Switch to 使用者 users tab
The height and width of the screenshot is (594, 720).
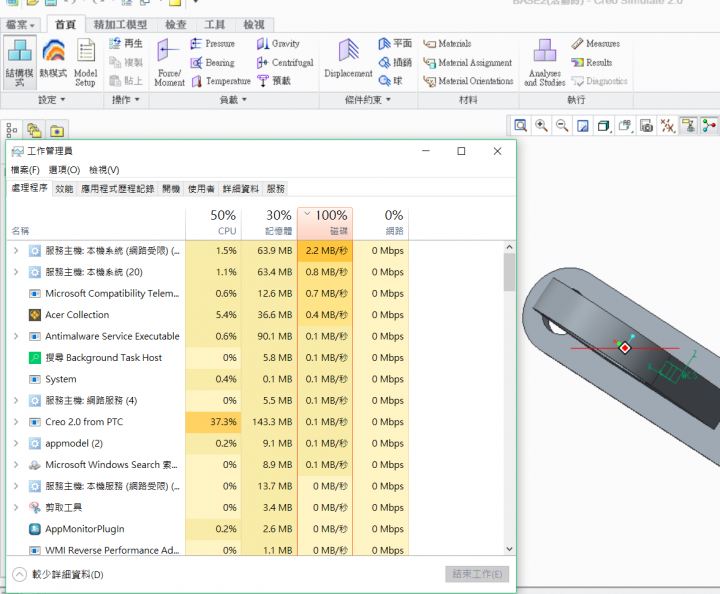[201, 189]
